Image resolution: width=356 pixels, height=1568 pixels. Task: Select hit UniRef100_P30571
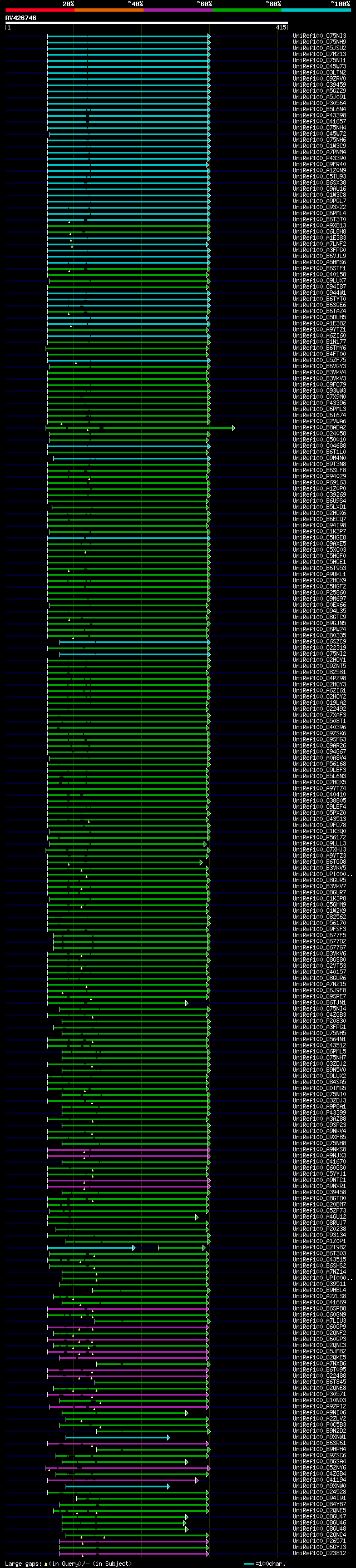(319, 1394)
